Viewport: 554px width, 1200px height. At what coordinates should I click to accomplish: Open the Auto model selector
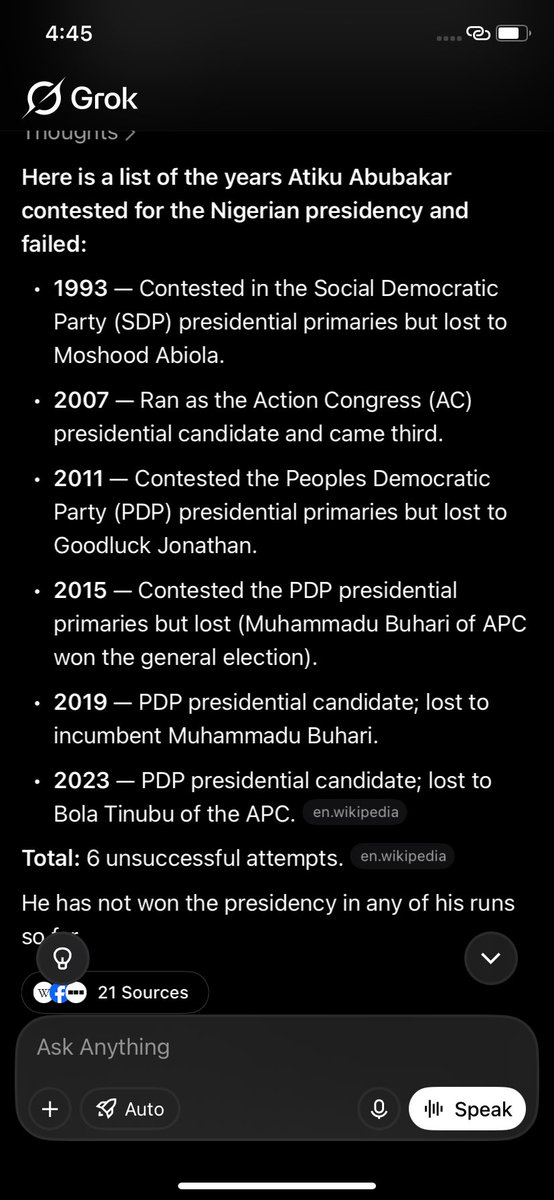point(130,1108)
